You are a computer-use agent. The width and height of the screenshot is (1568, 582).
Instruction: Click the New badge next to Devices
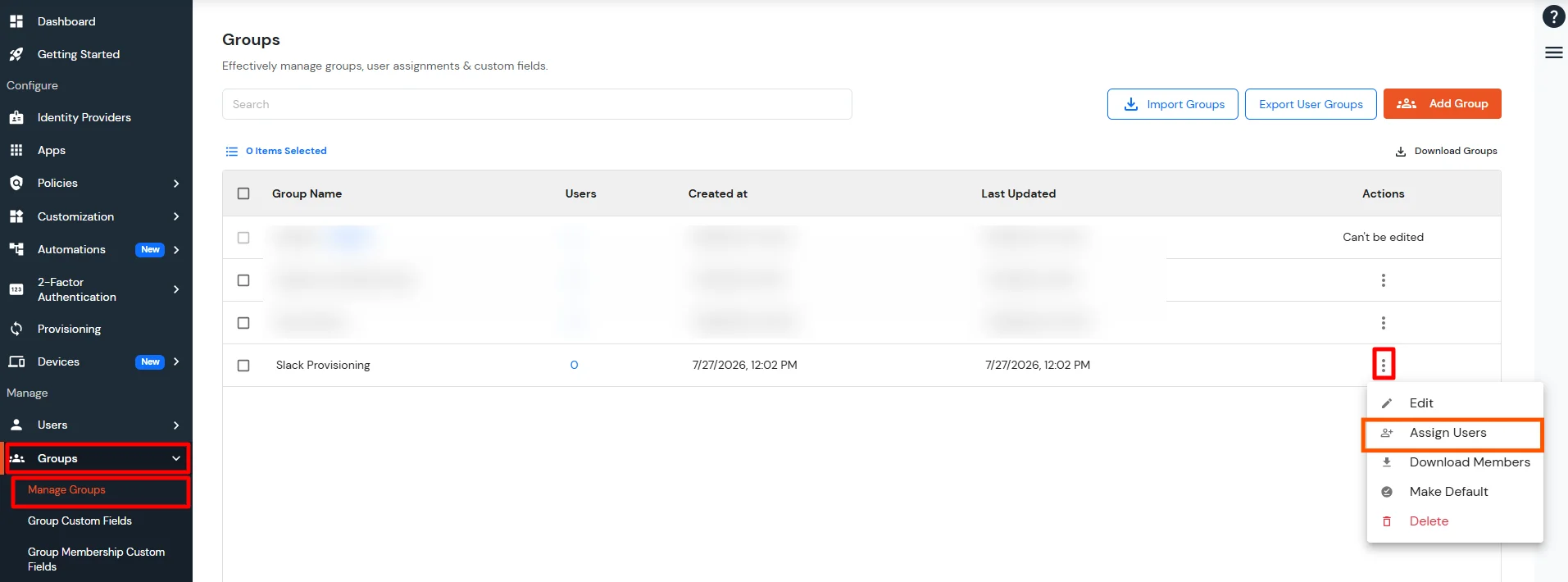click(x=150, y=361)
